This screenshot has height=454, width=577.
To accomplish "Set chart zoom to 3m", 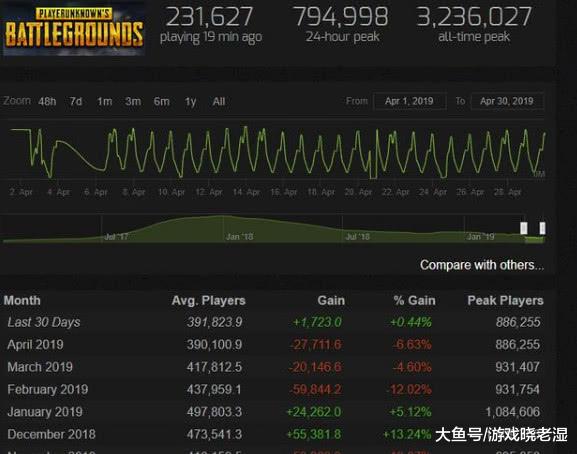I will (133, 101).
